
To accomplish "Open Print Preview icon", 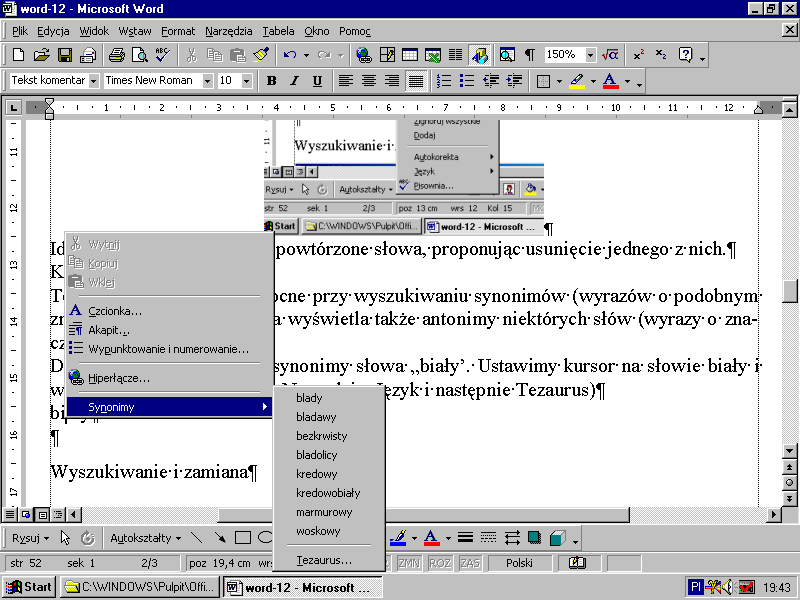I will pos(140,55).
